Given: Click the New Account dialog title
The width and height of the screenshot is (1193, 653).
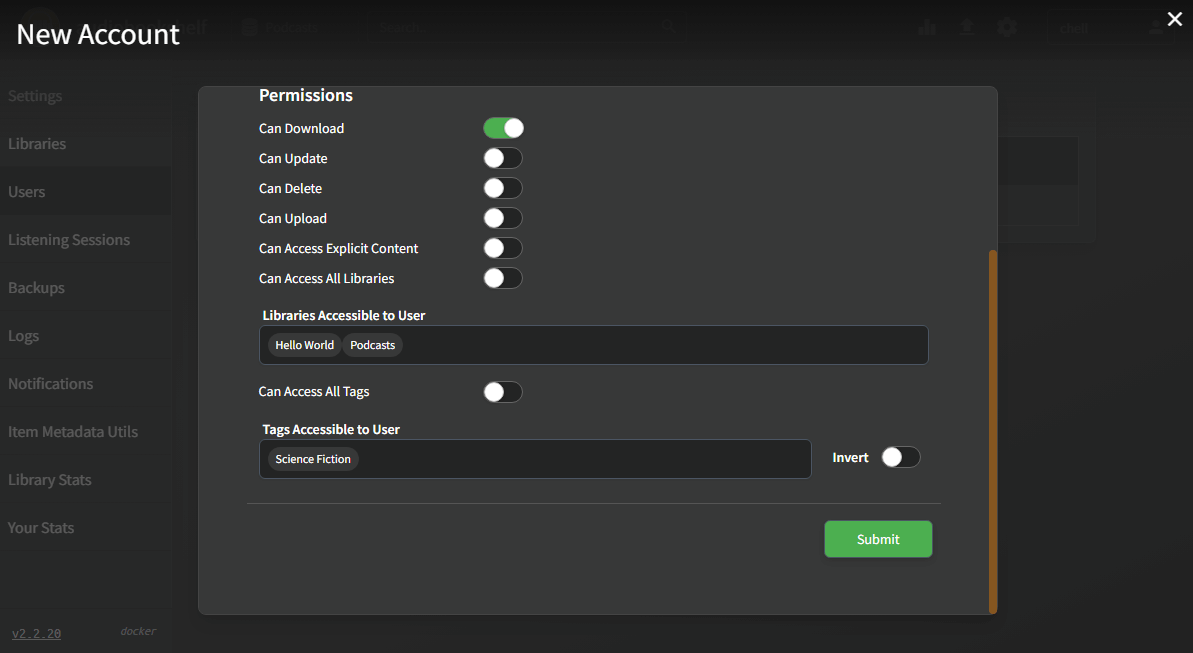Looking at the screenshot, I should click(98, 34).
